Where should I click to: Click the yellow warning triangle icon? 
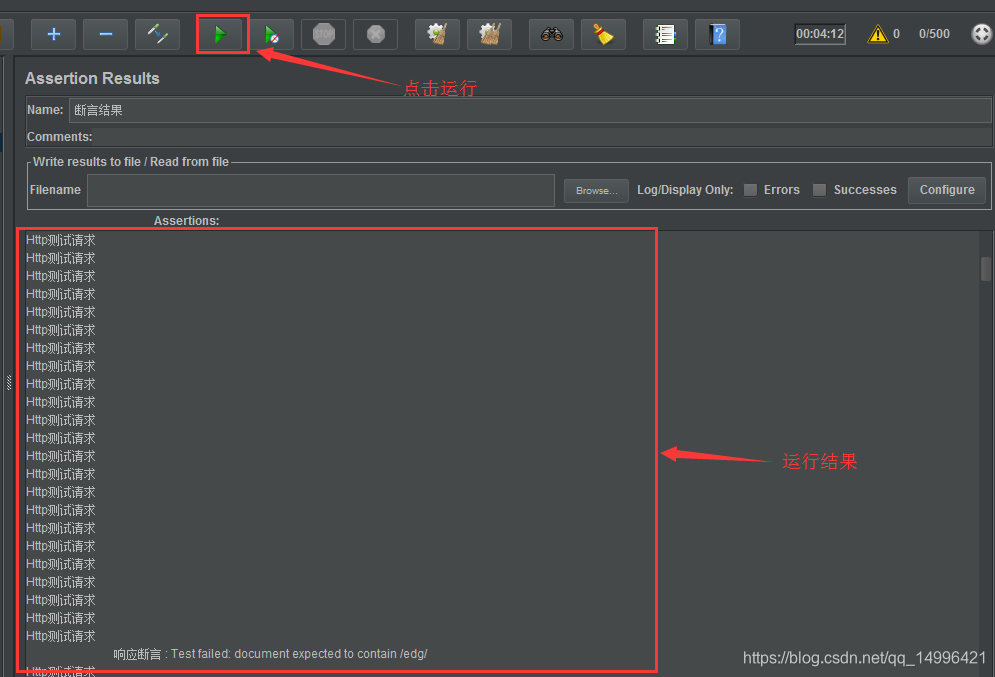(x=878, y=34)
